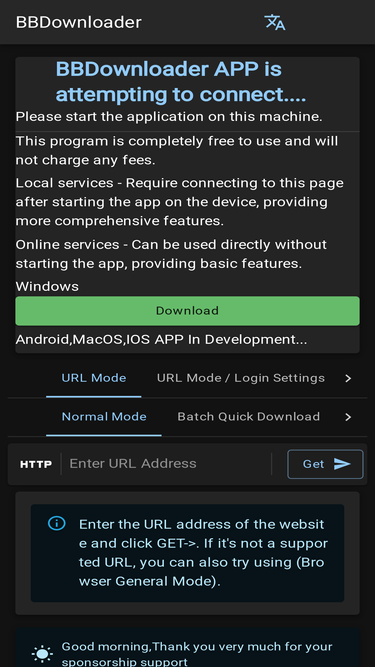375x667 pixels.
Task: Click the Browser General Mode hint text
Action: (x=202, y=553)
